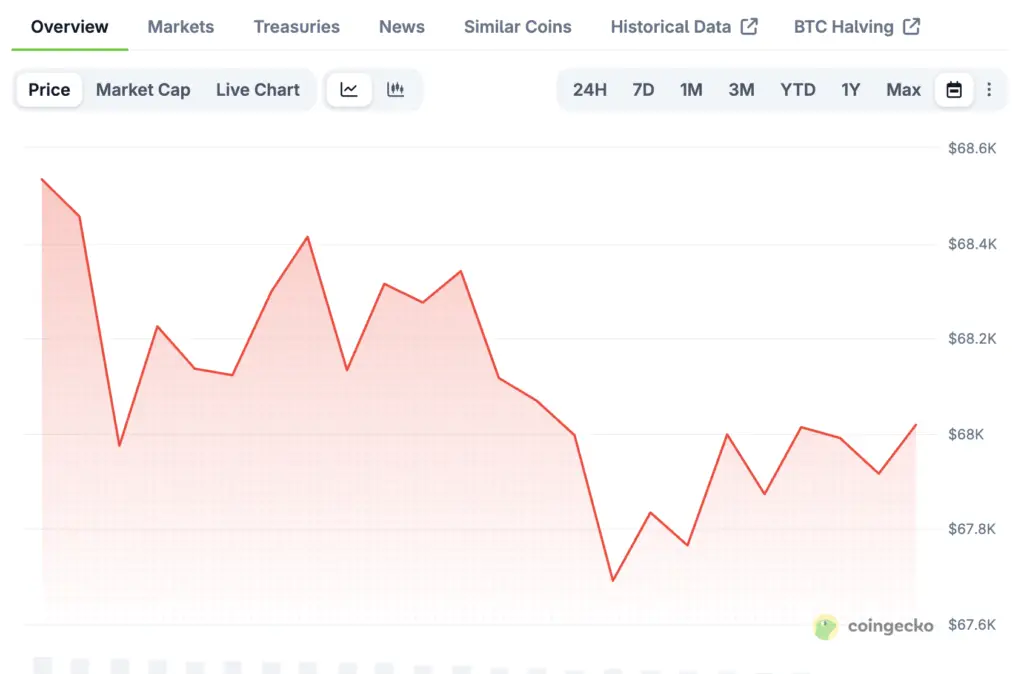Switch chart to Market Cap
1024x674 pixels.
coord(143,90)
